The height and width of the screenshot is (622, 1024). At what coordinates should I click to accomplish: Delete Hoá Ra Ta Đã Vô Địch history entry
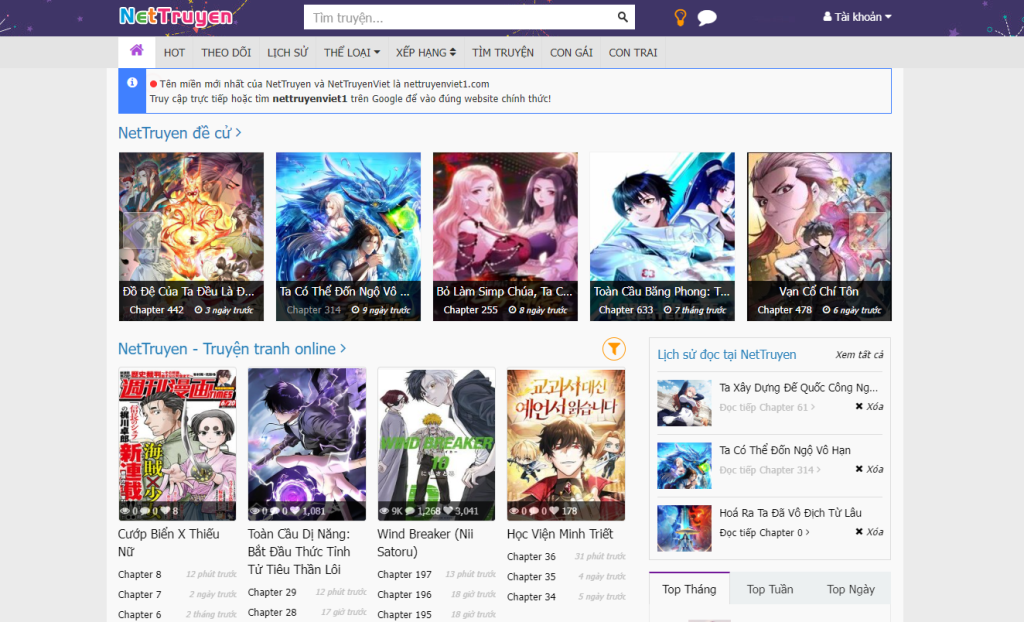click(869, 532)
